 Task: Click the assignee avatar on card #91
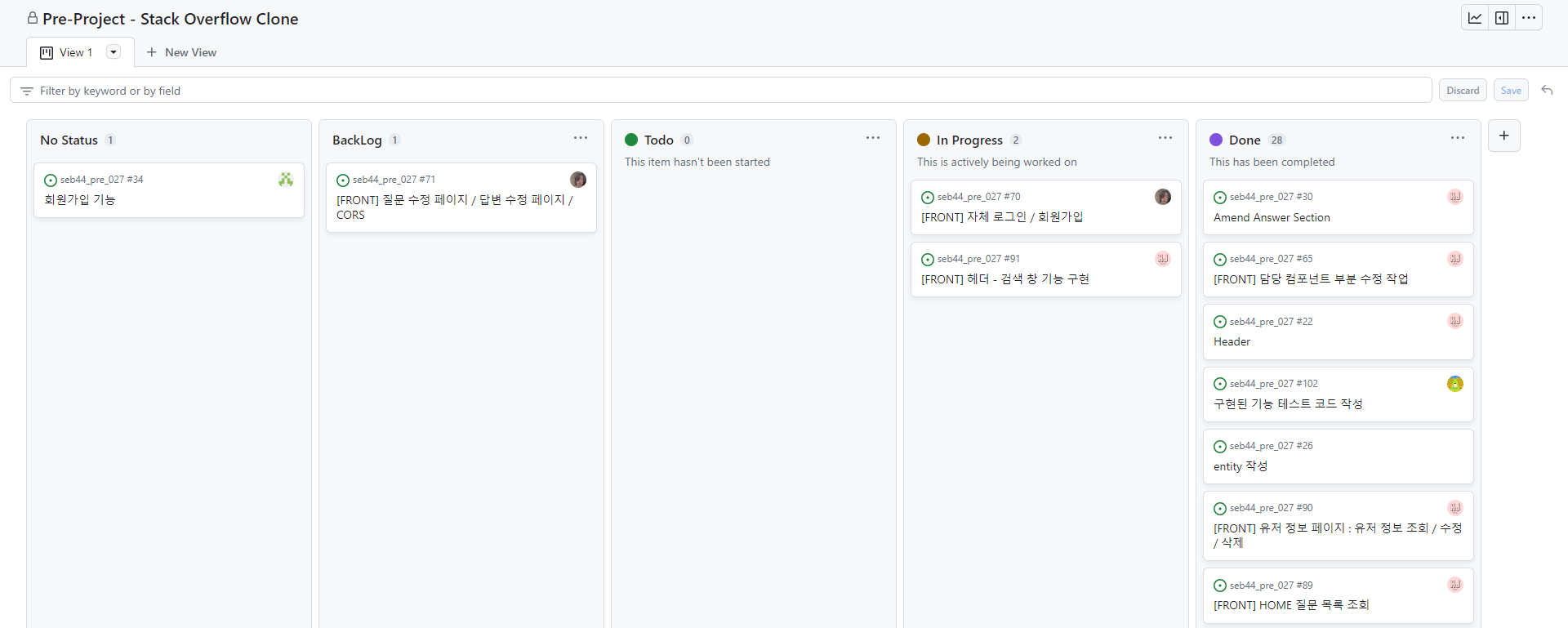point(1163,259)
